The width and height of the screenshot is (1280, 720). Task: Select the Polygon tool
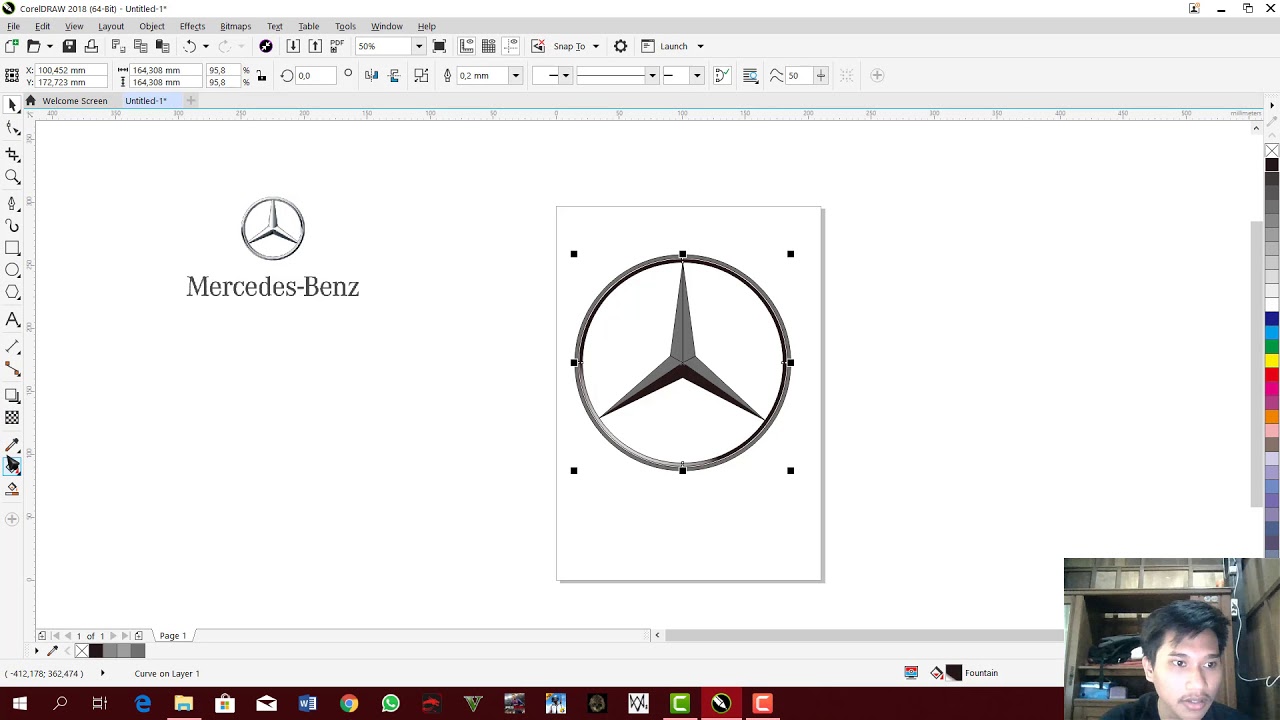tap(12, 292)
